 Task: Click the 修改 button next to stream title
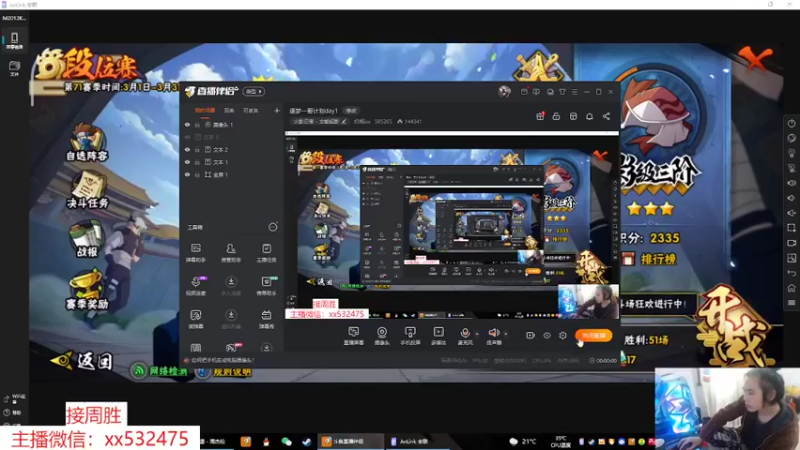pyautogui.click(x=351, y=110)
